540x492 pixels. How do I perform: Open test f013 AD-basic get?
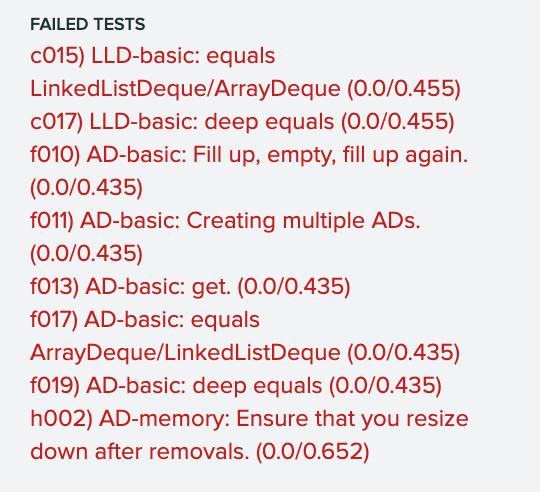[190, 287]
